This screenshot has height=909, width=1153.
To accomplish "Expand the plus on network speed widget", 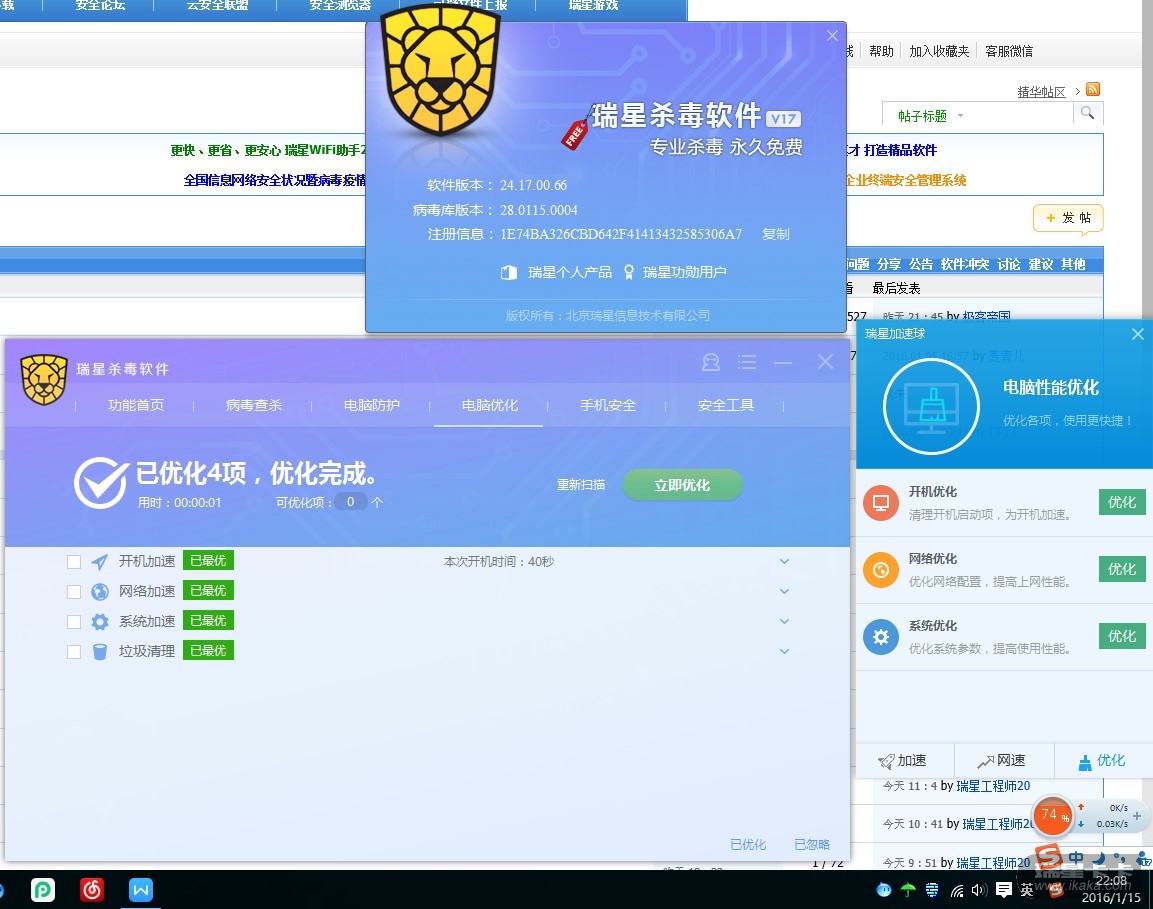I will (1137, 816).
